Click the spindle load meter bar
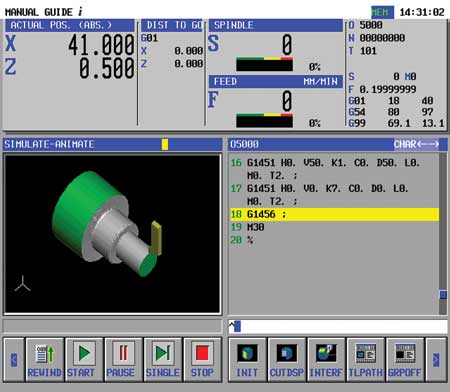The height and width of the screenshot is (392, 450). [264, 64]
